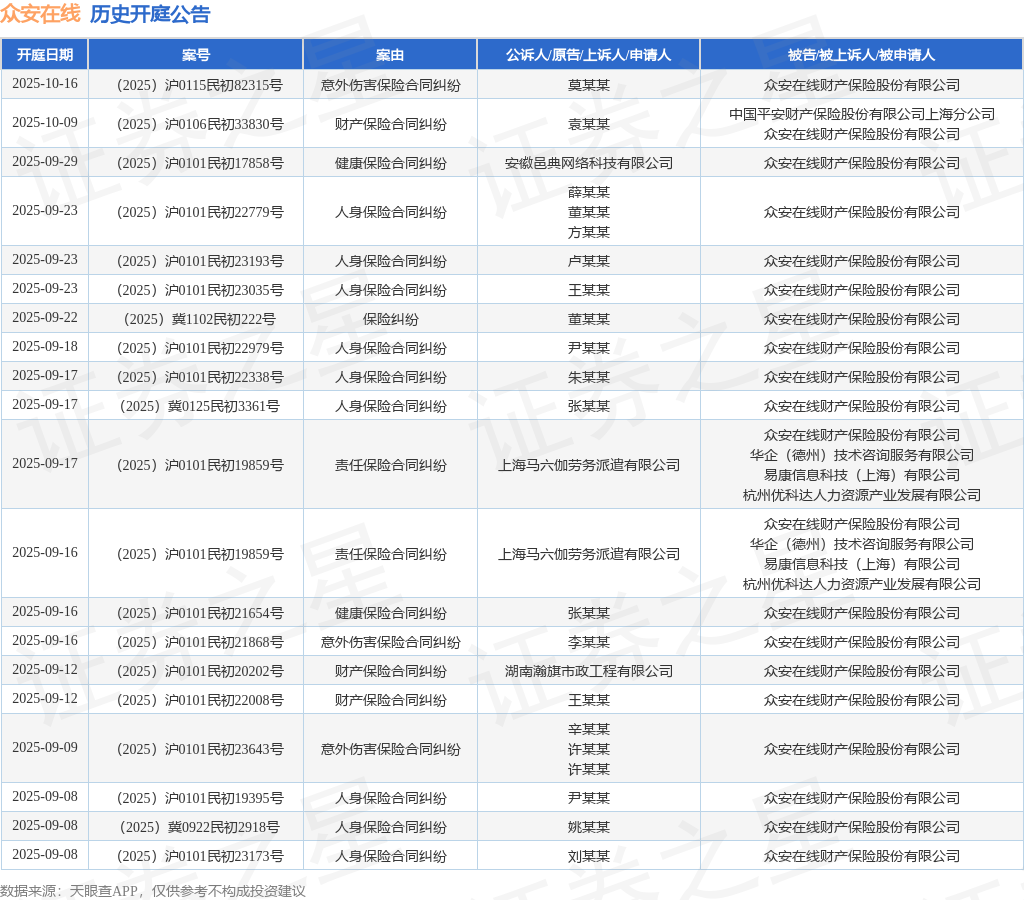The image size is (1024, 900).
Task: Click 安徽邑典网络科技有限公司
Action: [588, 163]
